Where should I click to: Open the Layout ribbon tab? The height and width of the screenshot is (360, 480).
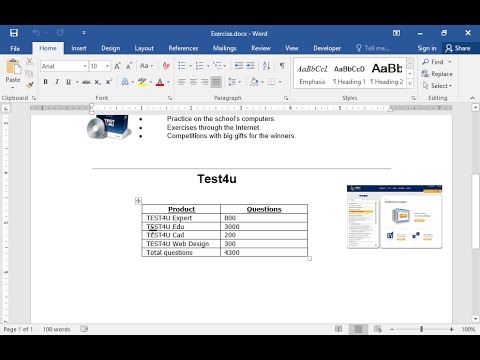click(x=144, y=48)
